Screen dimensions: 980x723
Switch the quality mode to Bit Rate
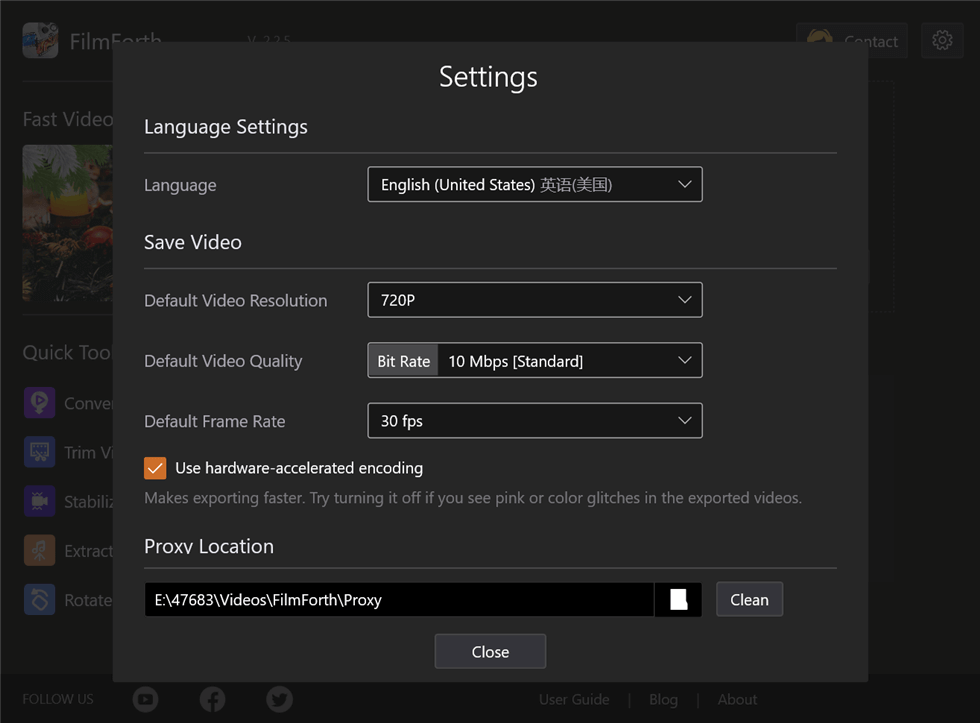(402, 360)
